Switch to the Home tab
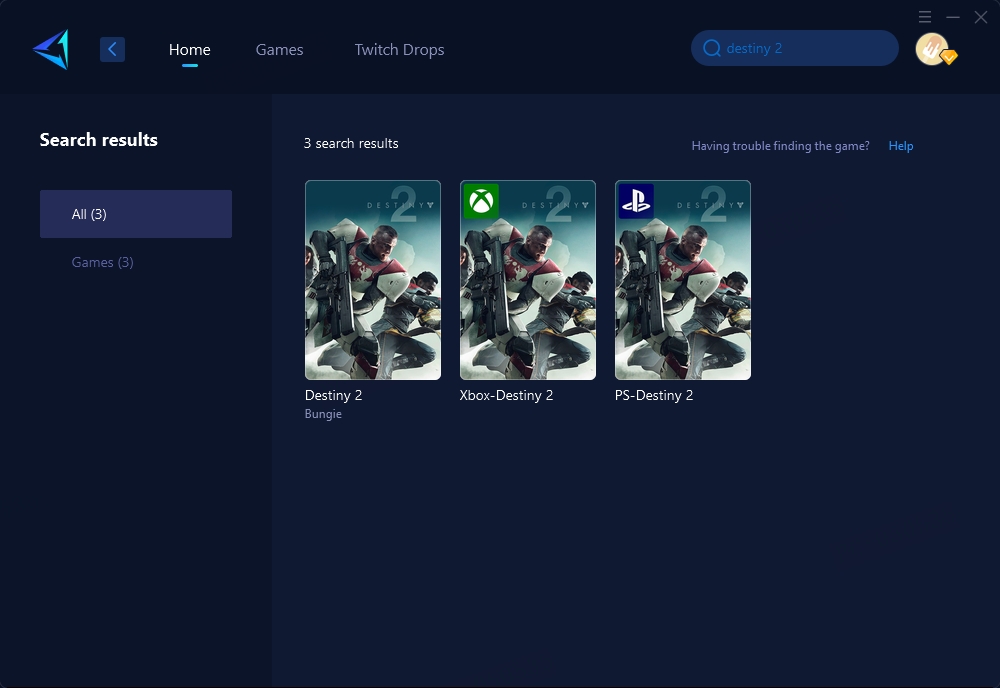Screen dimensions: 1000x688 (189, 50)
